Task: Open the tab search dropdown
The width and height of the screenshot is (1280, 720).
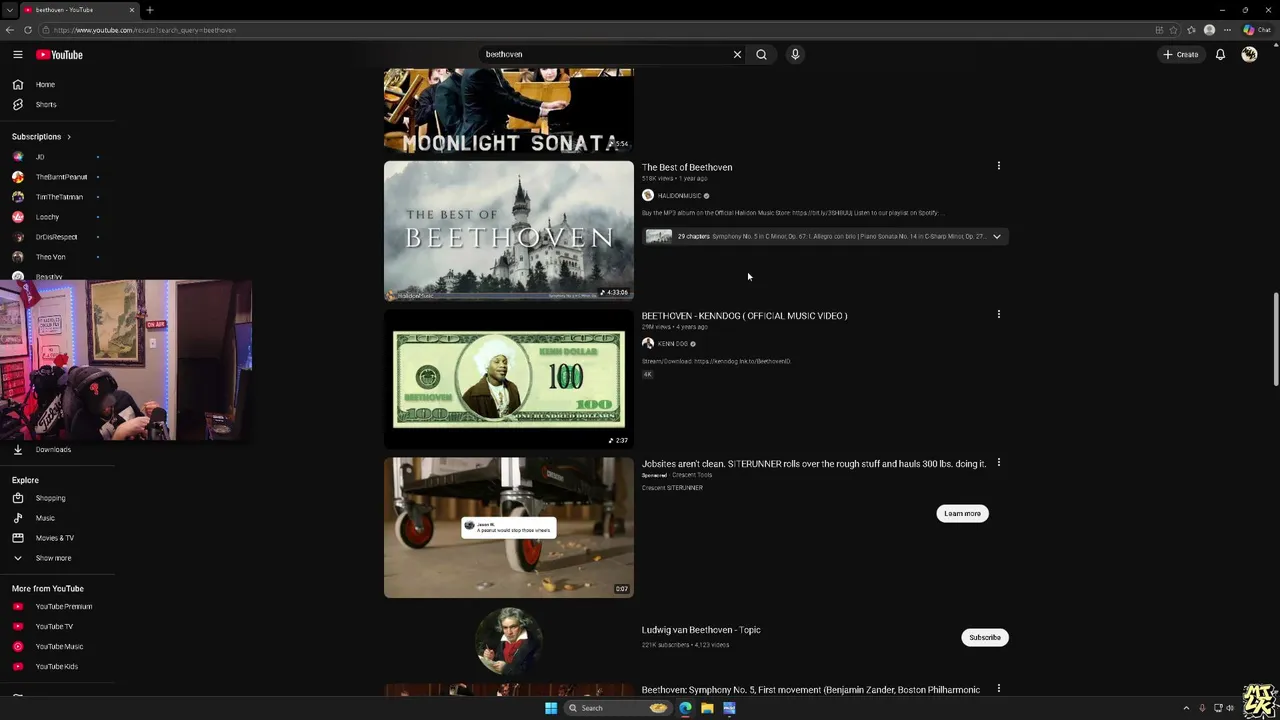Action: point(9,10)
